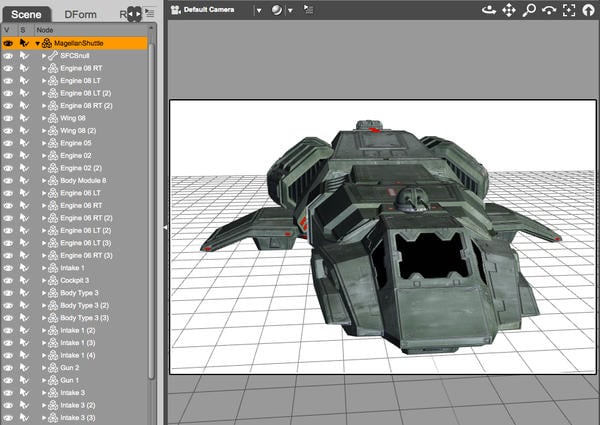Toggle visibility of SFCSnull
This screenshot has width=600, height=425.
pyautogui.click(x=8, y=56)
